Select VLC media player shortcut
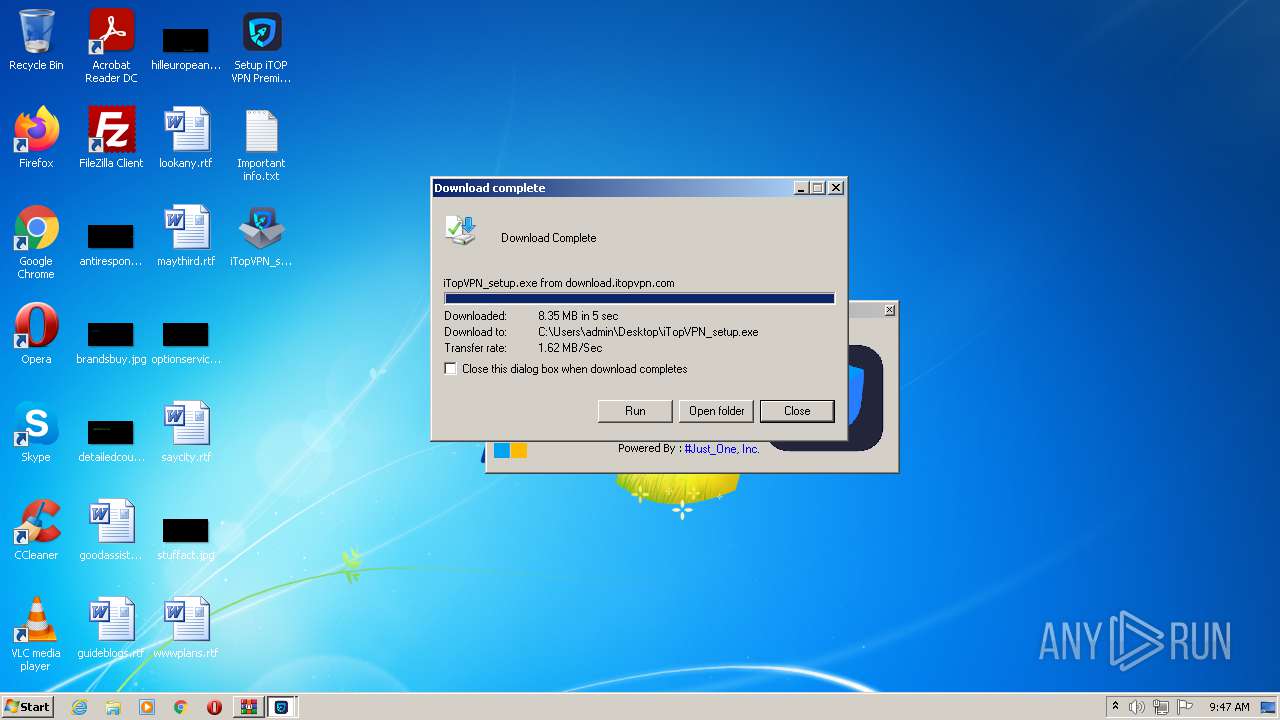Image resolution: width=1280 pixels, height=720 pixels. pyautogui.click(x=36, y=635)
